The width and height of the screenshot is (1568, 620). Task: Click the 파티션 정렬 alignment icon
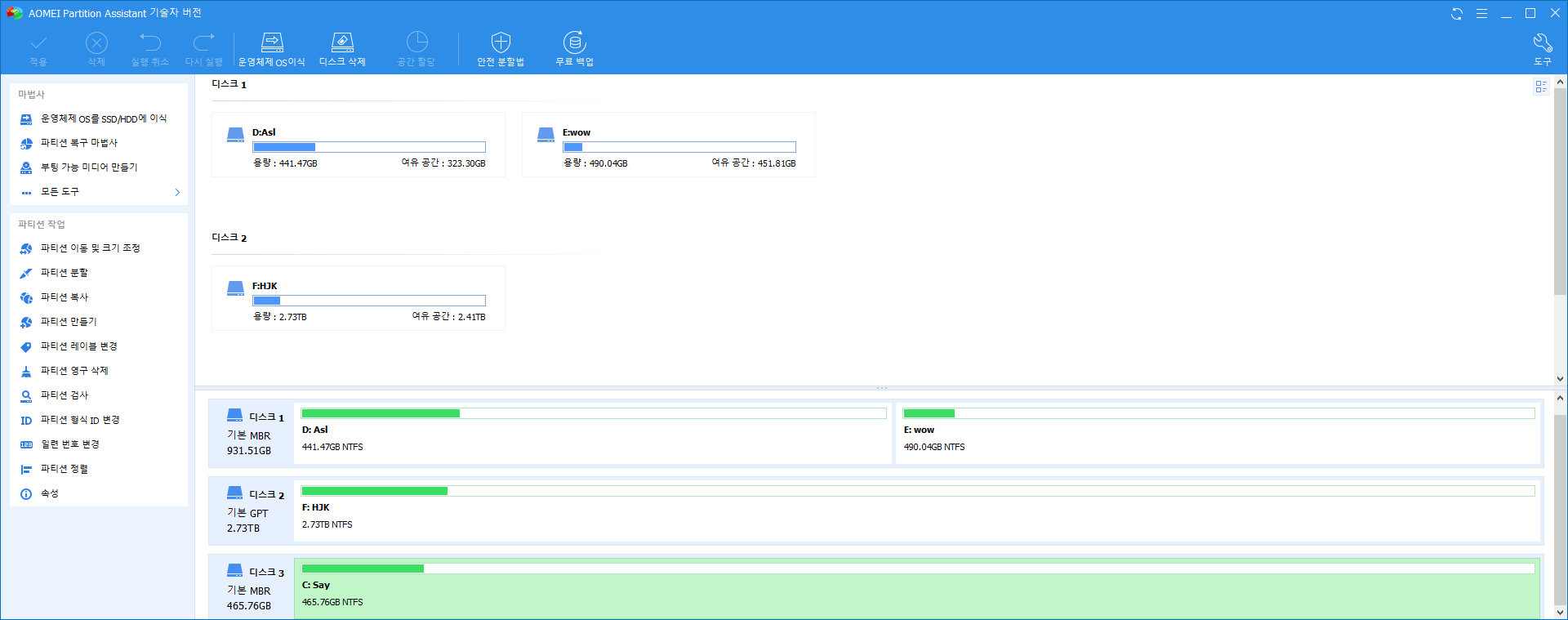[26, 469]
